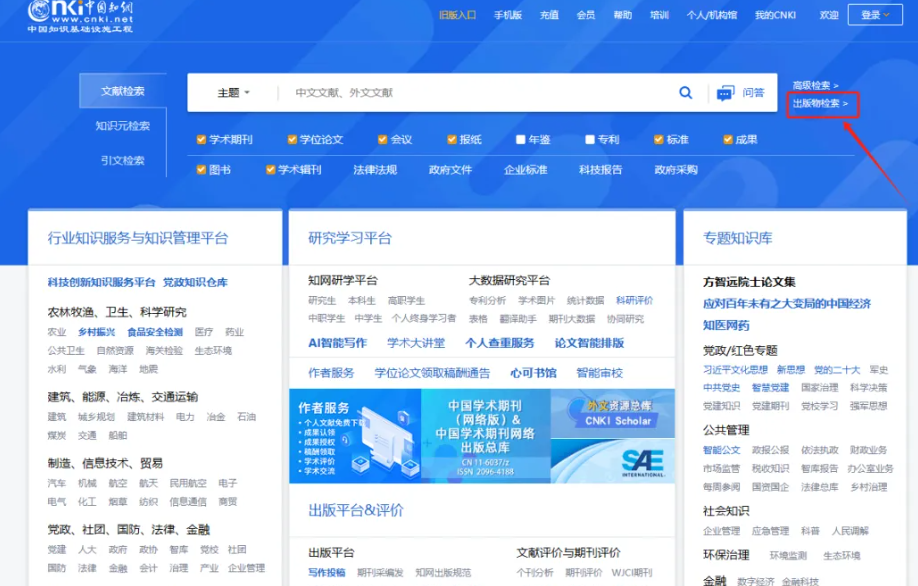Open 科技创新知识服务平台 link
This screenshot has height=586, width=918.
[x=101, y=282]
